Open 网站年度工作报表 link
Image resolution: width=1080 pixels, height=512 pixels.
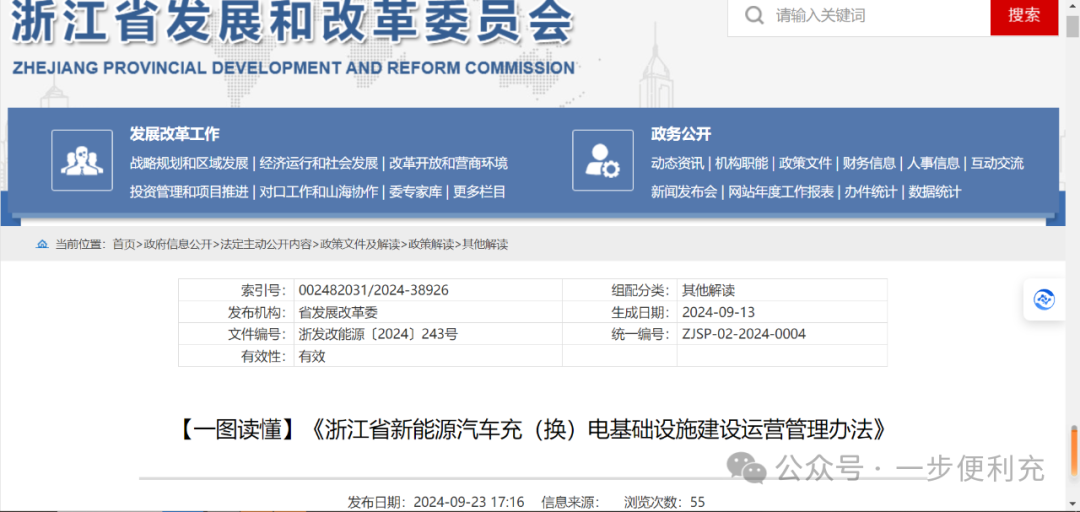[x=781, y=192]
